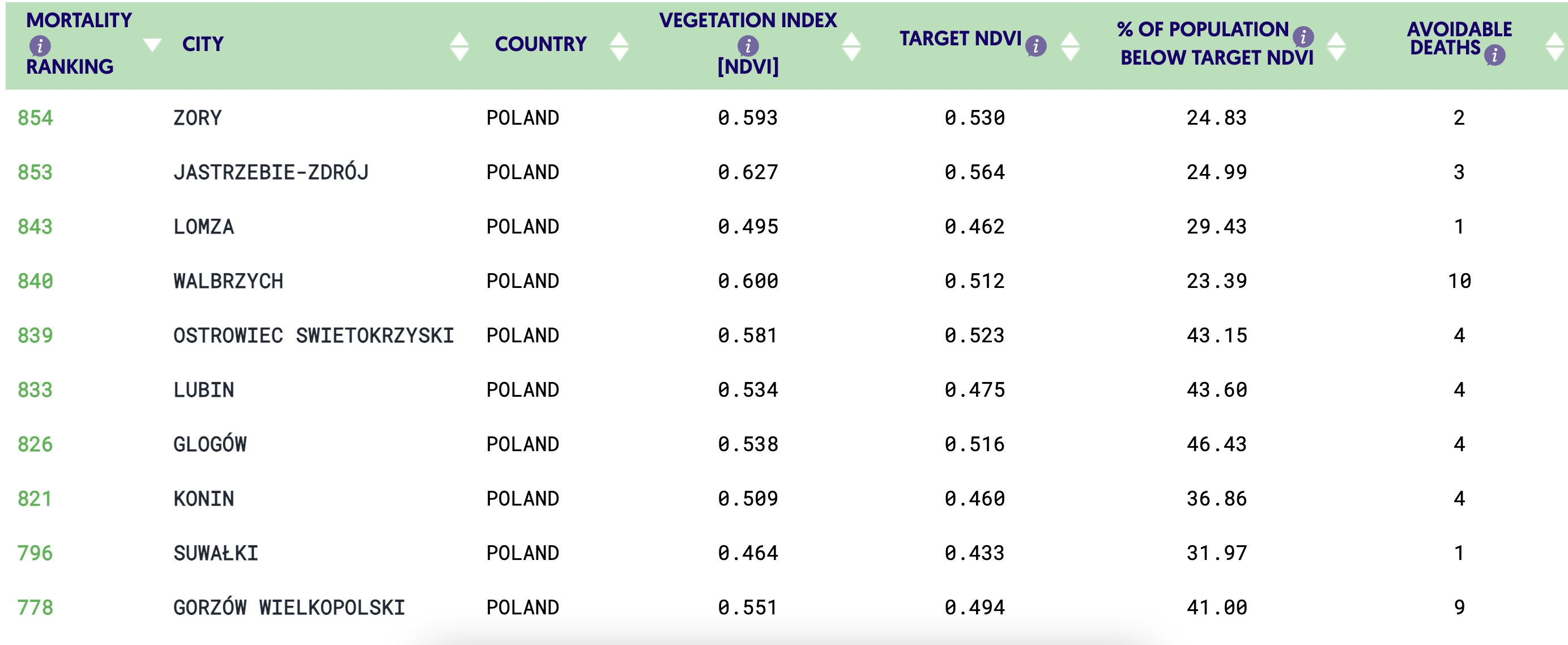Click ranking 839 Ostrowiec Swietokrzyski
Image resolution: width=1568 pixels, height=645 pixels.
pos(35,335)
